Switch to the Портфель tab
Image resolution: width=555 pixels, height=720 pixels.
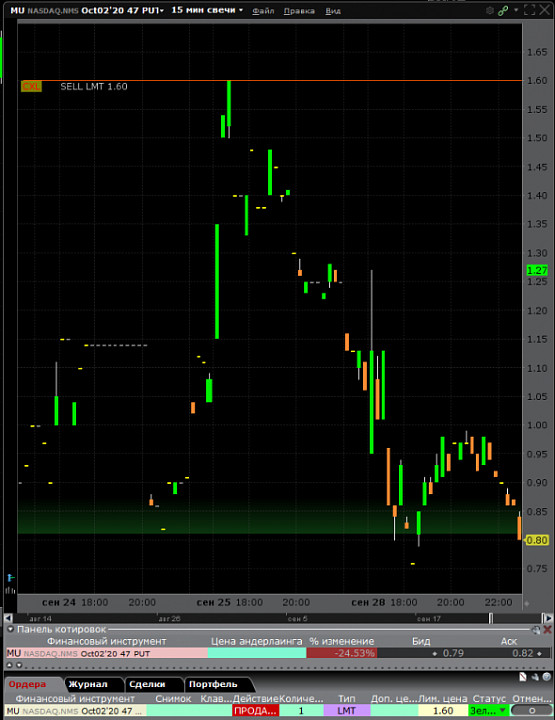[213, 684]
